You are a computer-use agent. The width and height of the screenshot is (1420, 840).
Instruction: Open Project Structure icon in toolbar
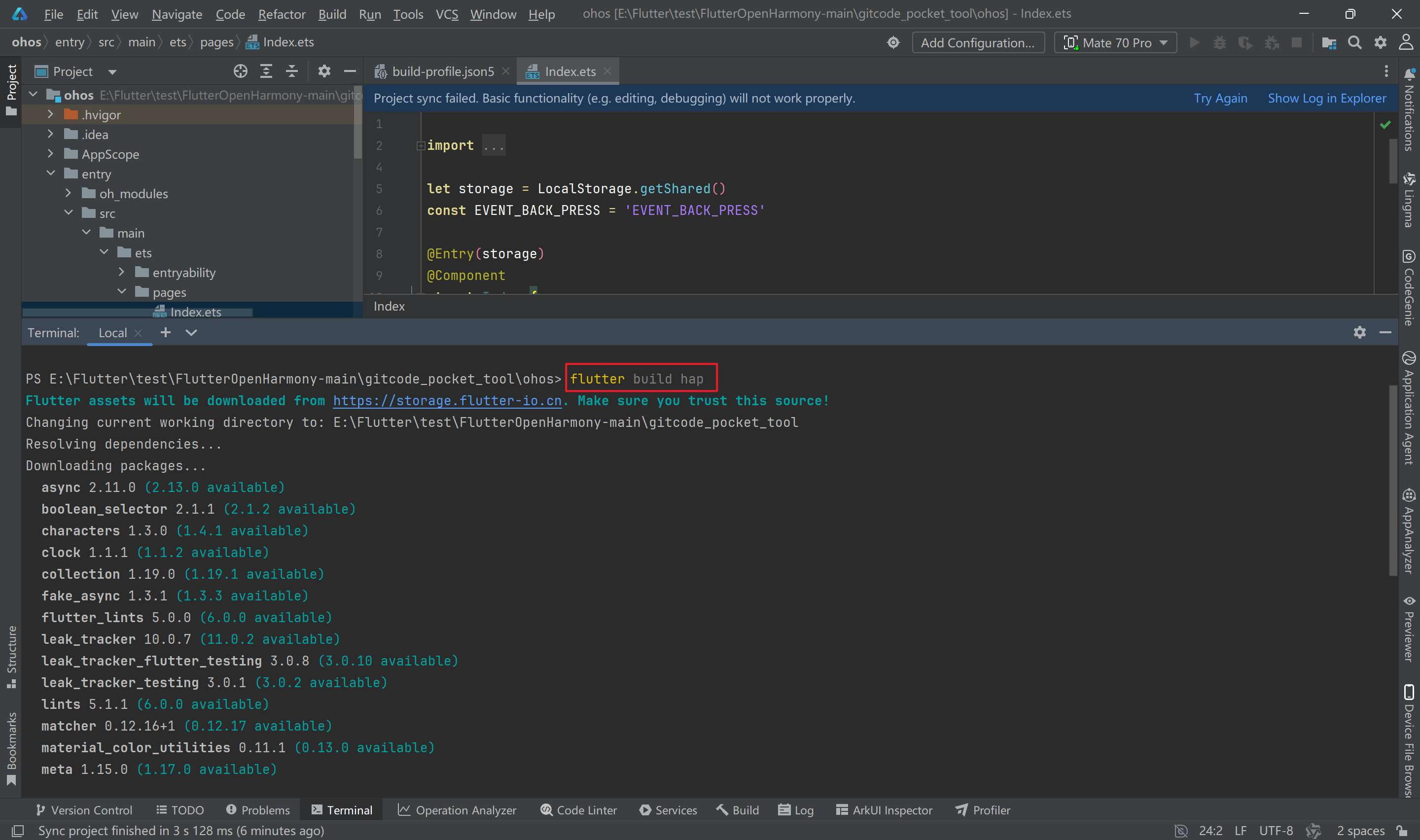1328,43
